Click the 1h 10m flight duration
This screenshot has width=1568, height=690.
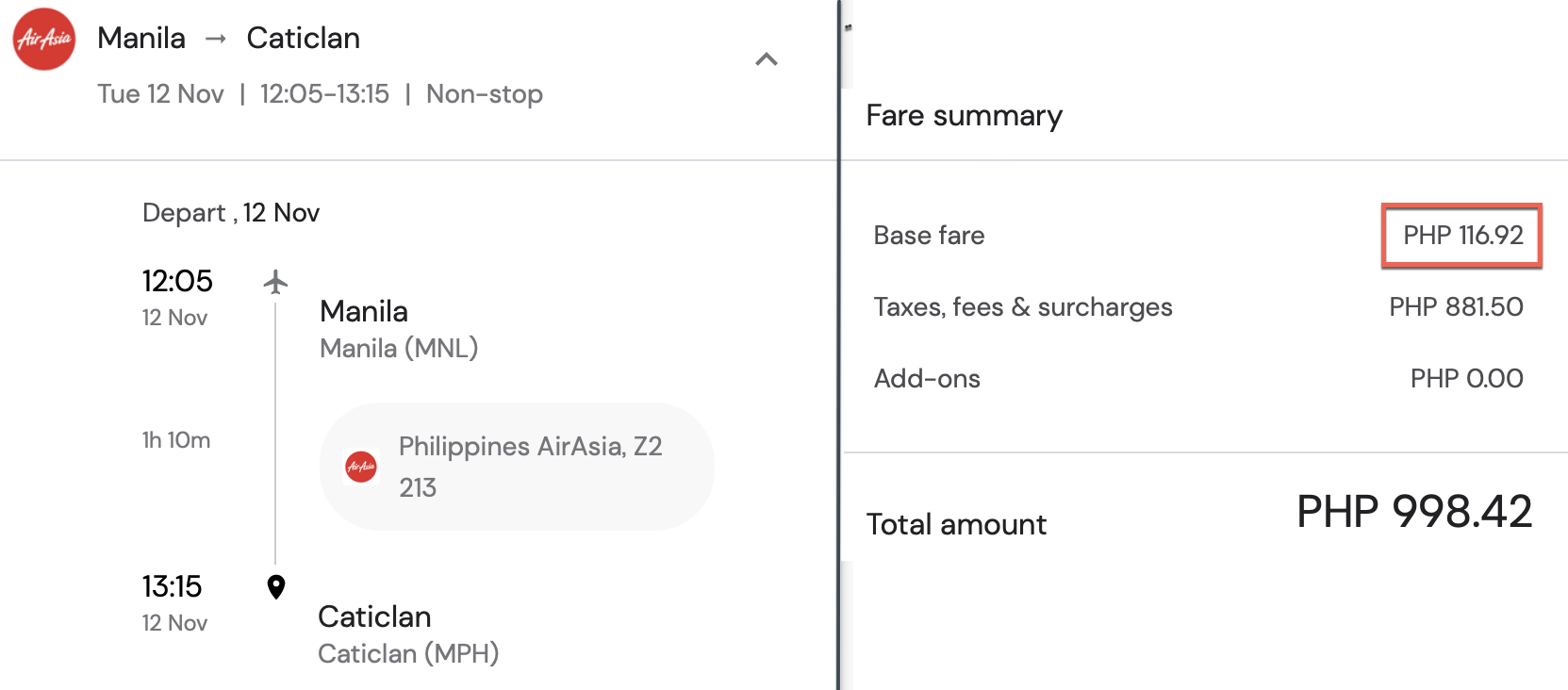(x=176, y=440)
